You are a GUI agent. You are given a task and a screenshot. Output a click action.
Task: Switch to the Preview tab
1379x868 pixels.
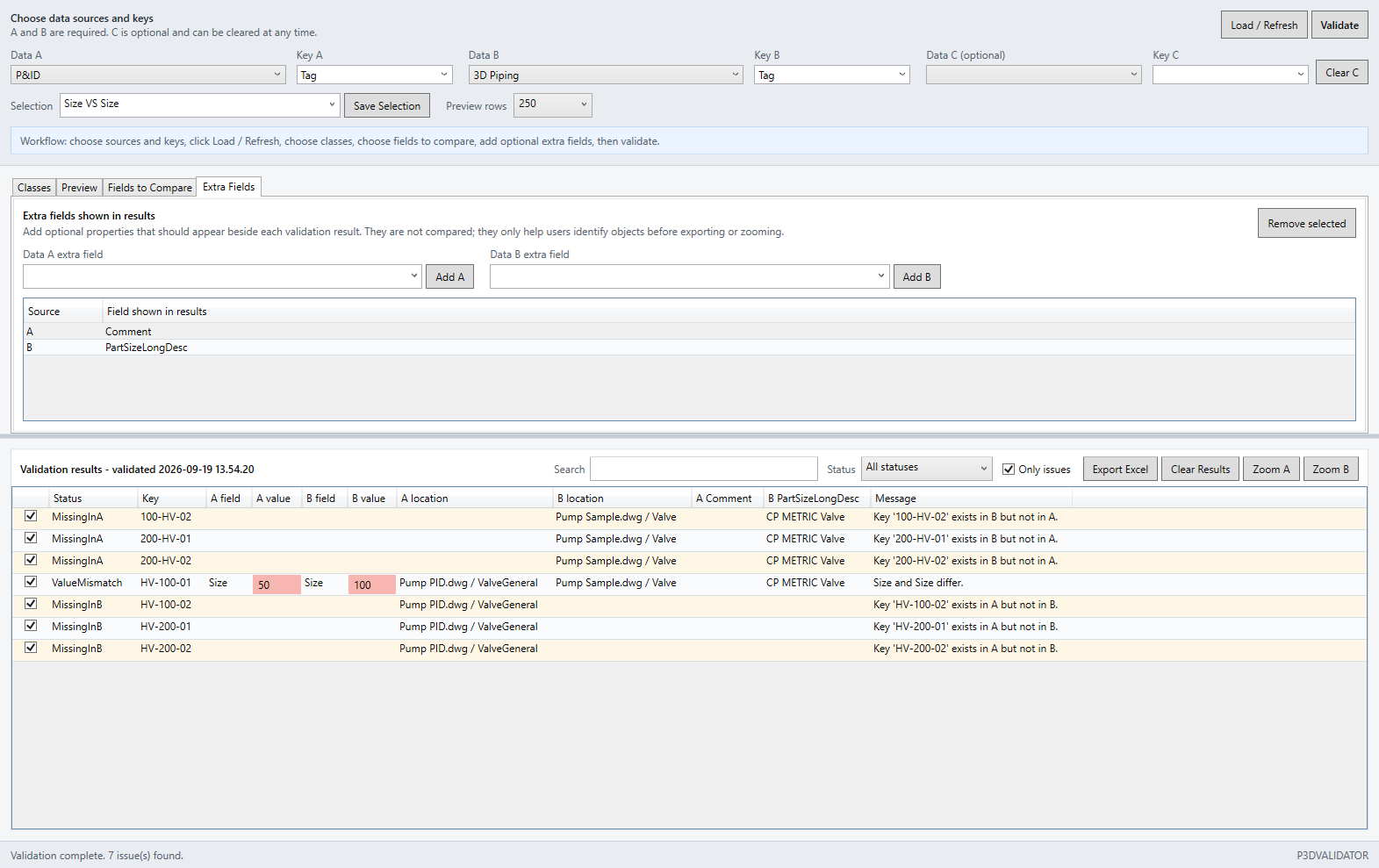79,188
